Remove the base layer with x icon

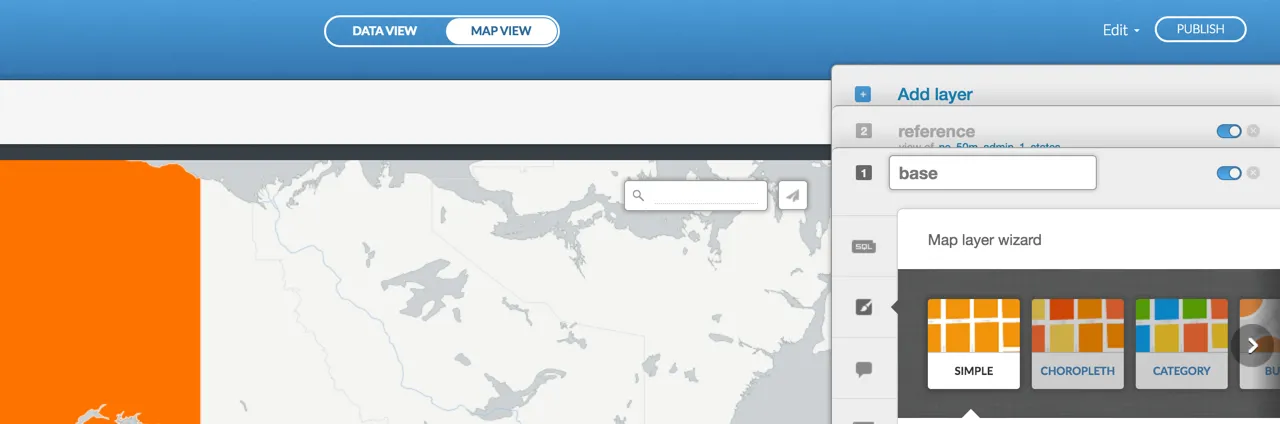(x=1253, y=173)
